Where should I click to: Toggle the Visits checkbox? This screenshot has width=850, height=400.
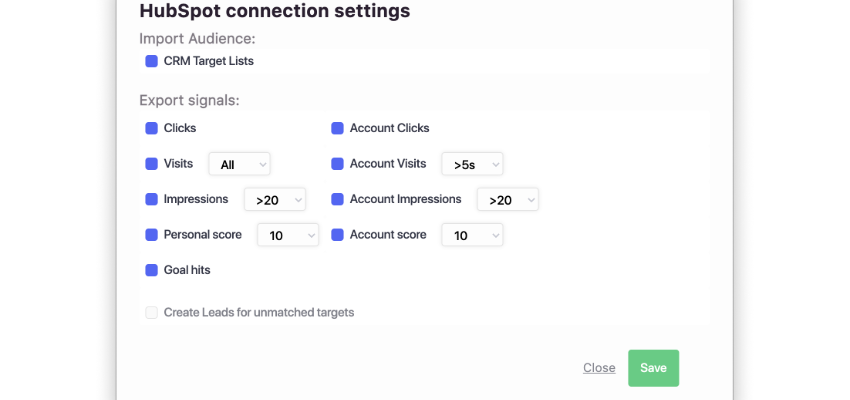pyautogui.click(x=152, y=164)
